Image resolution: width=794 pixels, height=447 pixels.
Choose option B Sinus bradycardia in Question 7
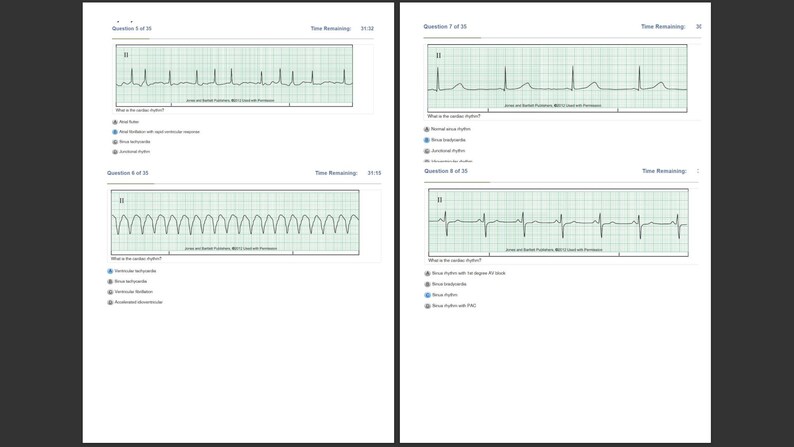pos(445,140)
